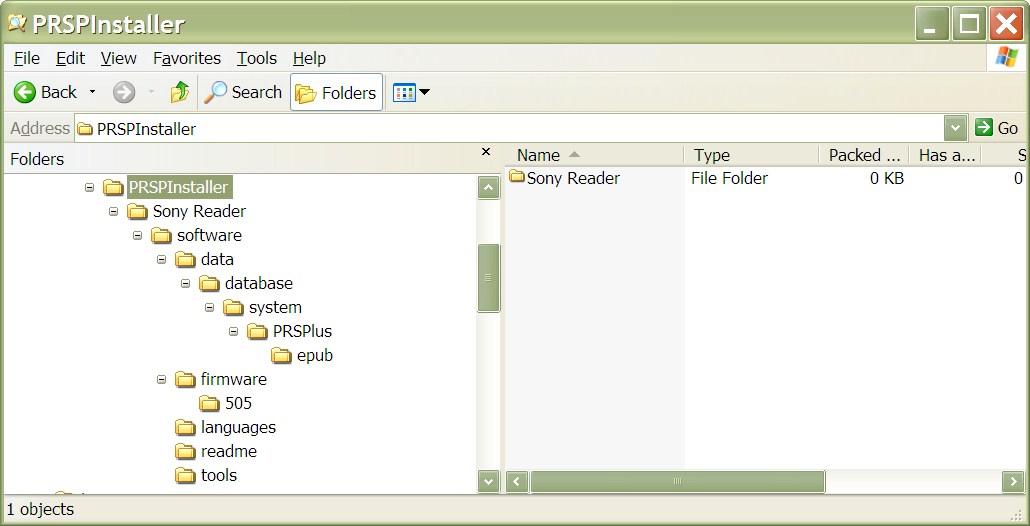Select the languages folder in tree
This screenshot has height=526, width=1030.
pos(238,427)
